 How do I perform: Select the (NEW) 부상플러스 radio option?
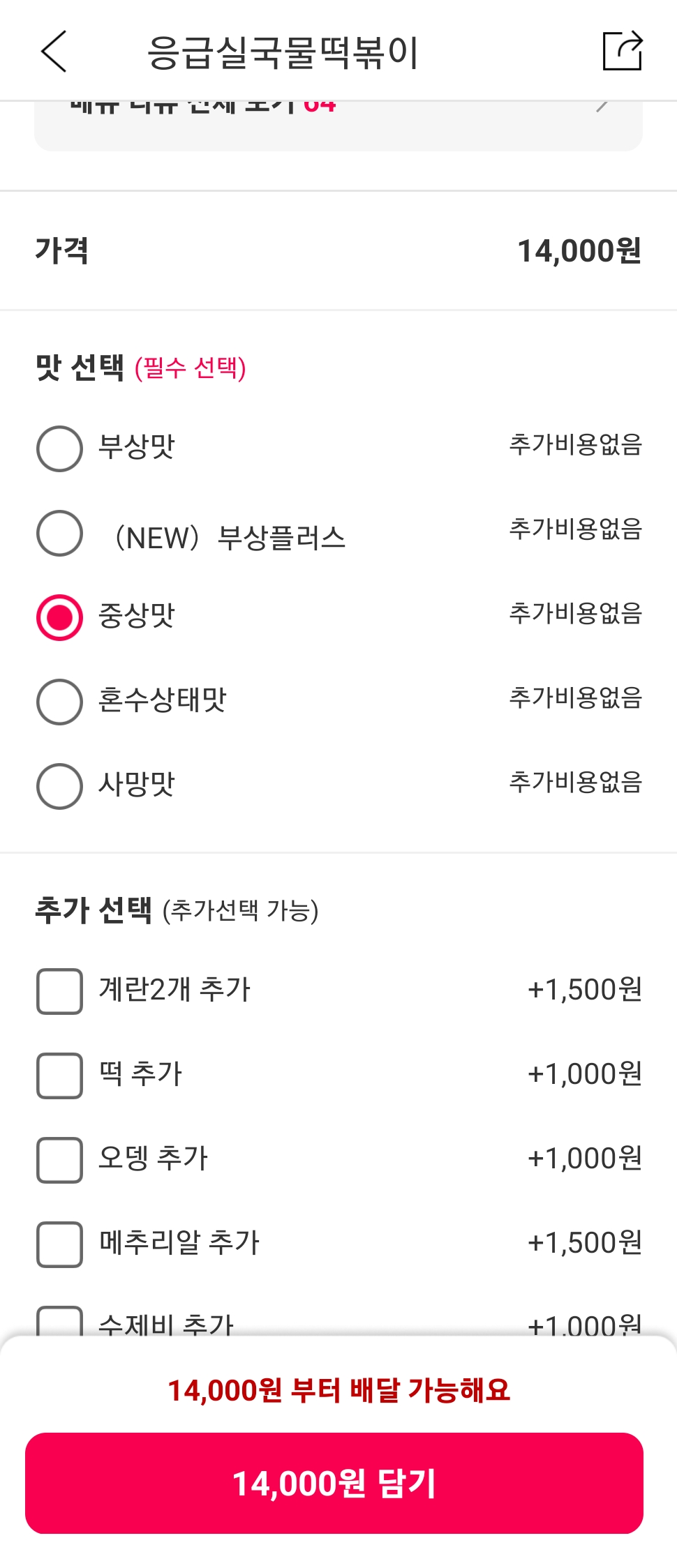click(x=59, y=533)
